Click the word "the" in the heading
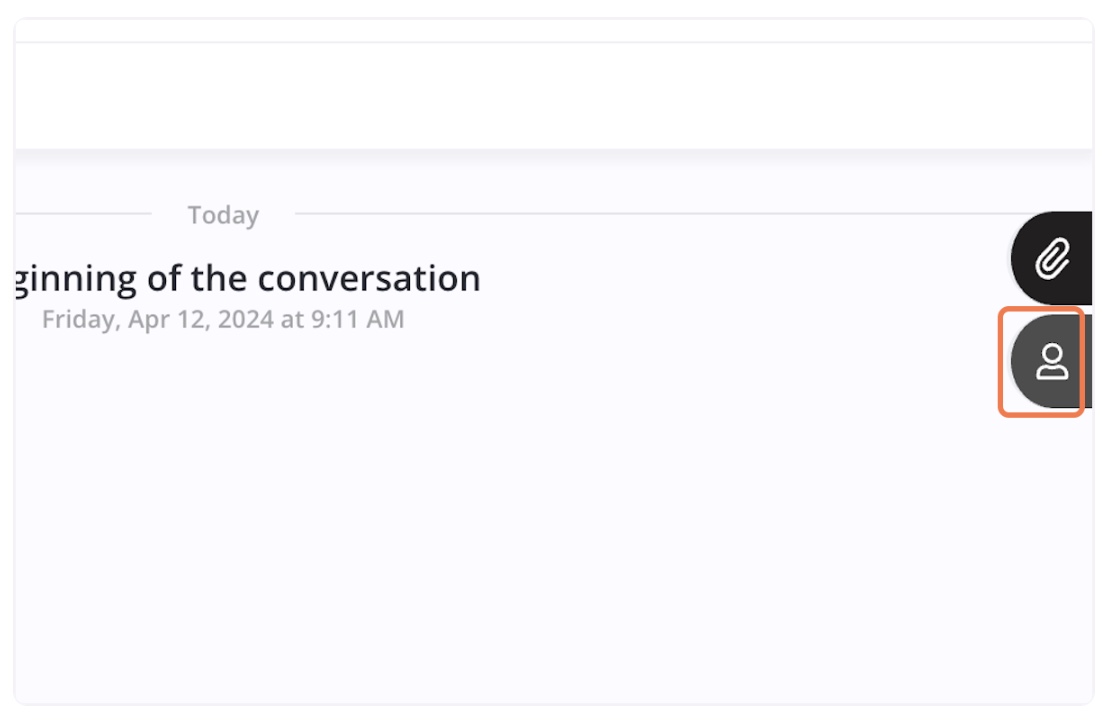 pyautogui.click(x=220, y=278)
